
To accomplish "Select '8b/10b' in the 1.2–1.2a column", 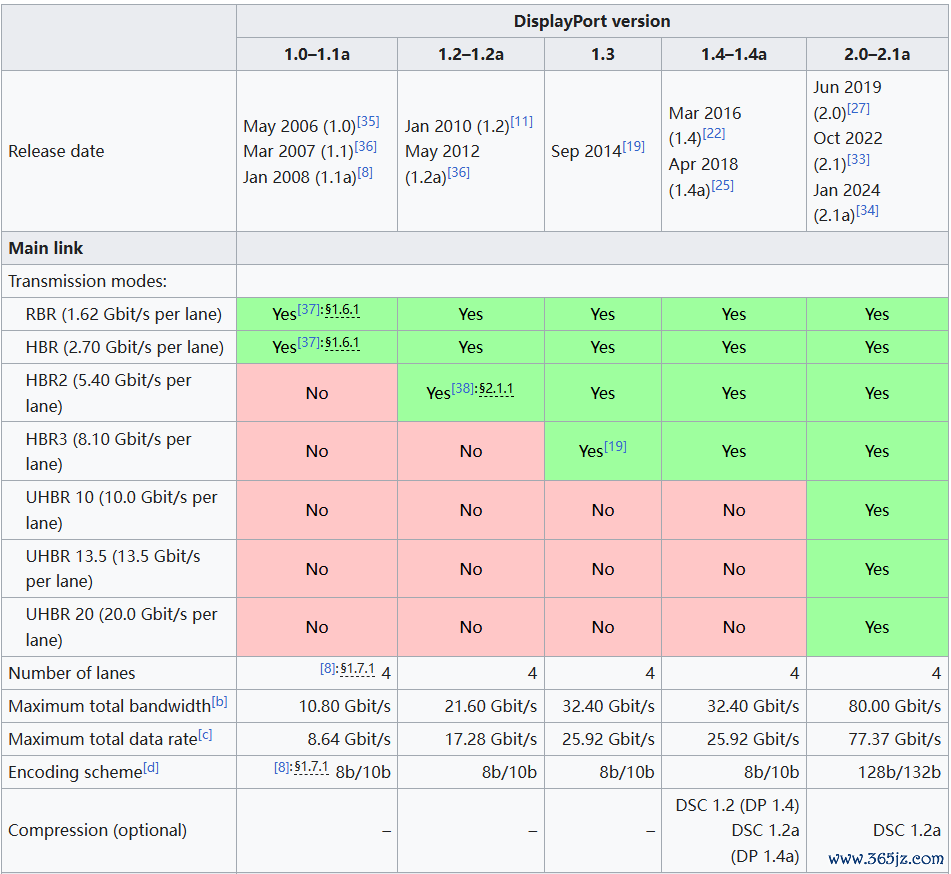I will click(x=509, y=772).
